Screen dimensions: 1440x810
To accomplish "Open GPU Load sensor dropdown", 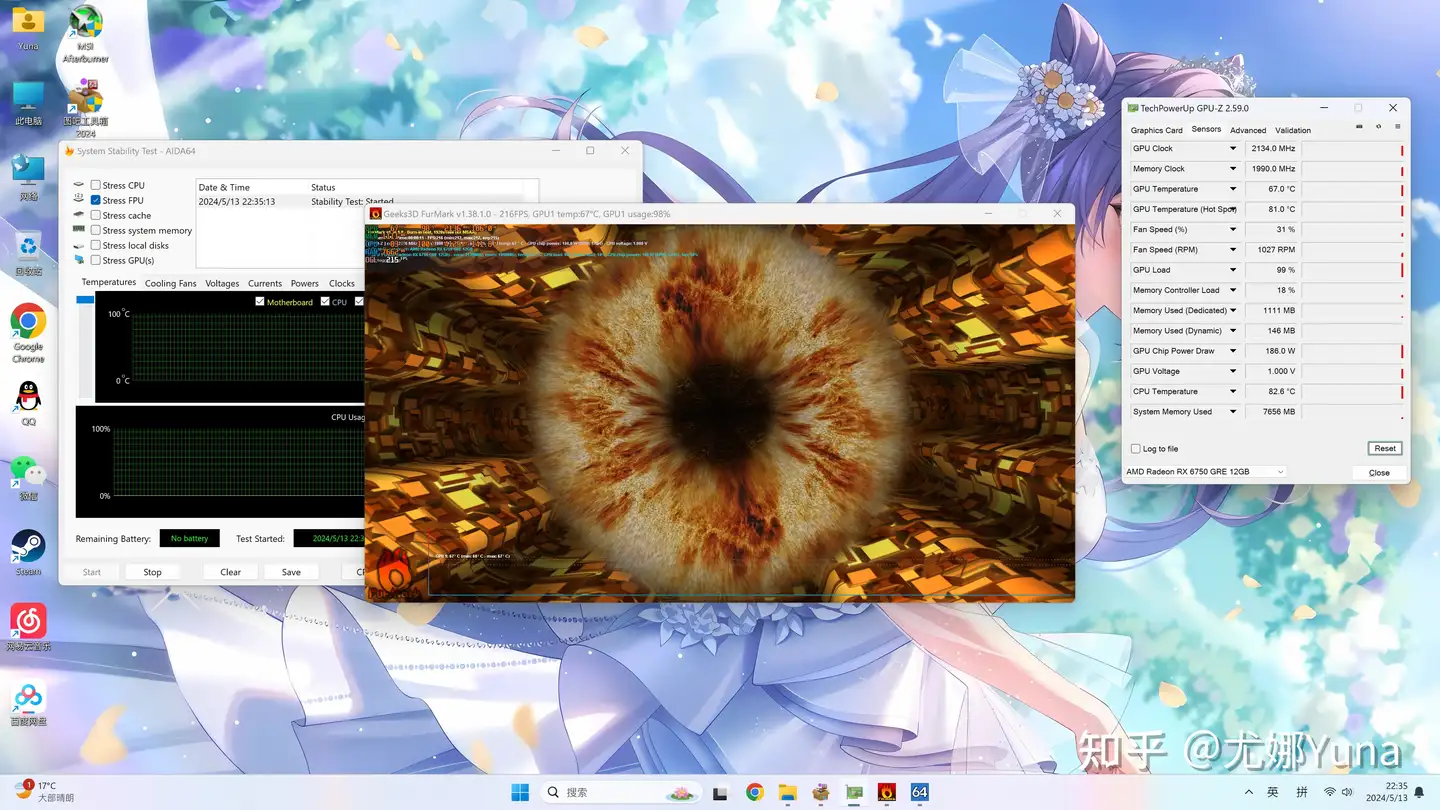I will 1233,270.
